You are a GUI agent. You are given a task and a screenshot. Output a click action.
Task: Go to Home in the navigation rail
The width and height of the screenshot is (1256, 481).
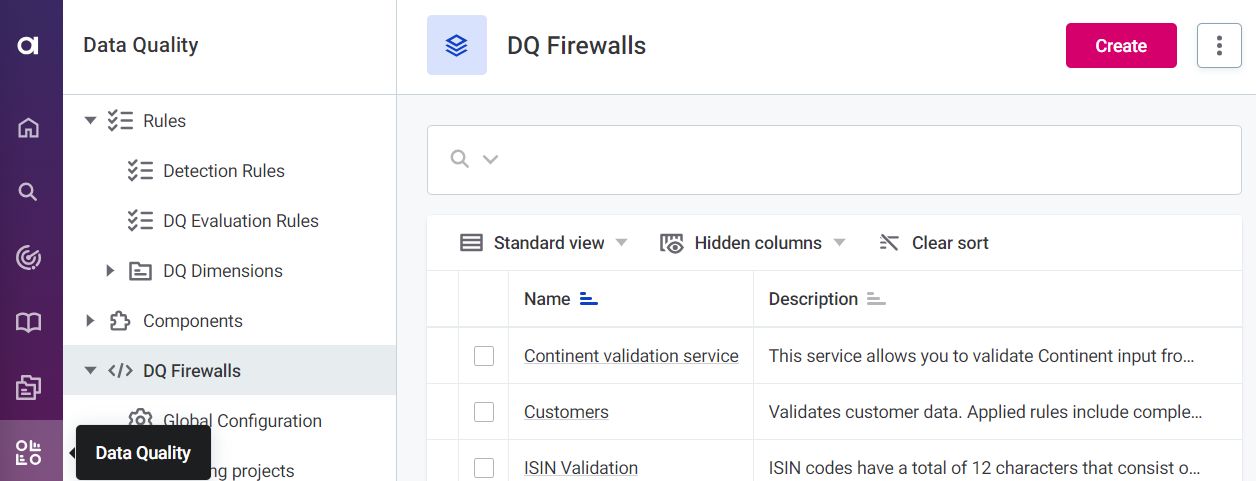click(29, 128)
